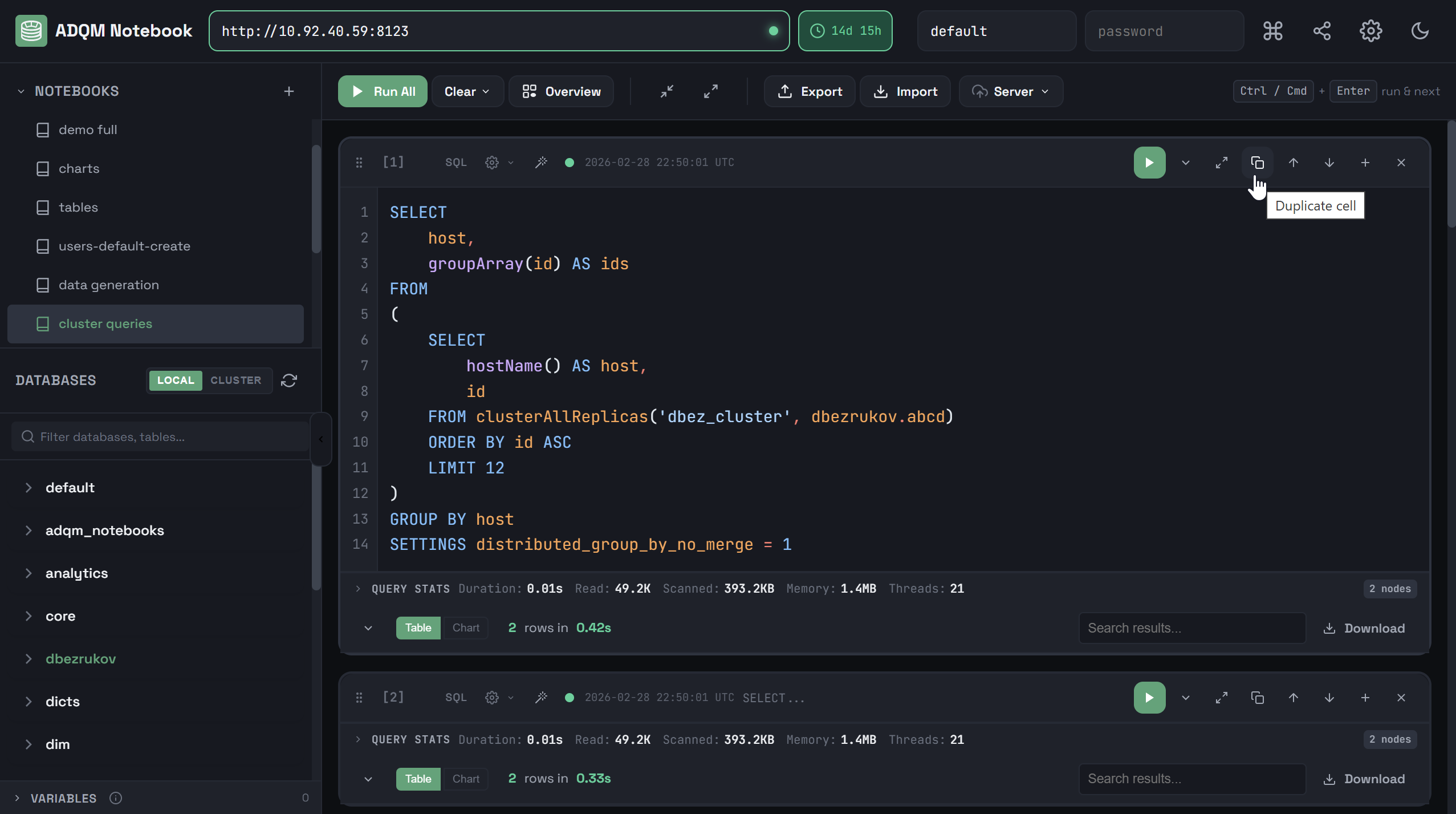Expand QUERY STATS for cell [1]
This screenshot has width=1456, height=814.
tap(358, 589)
